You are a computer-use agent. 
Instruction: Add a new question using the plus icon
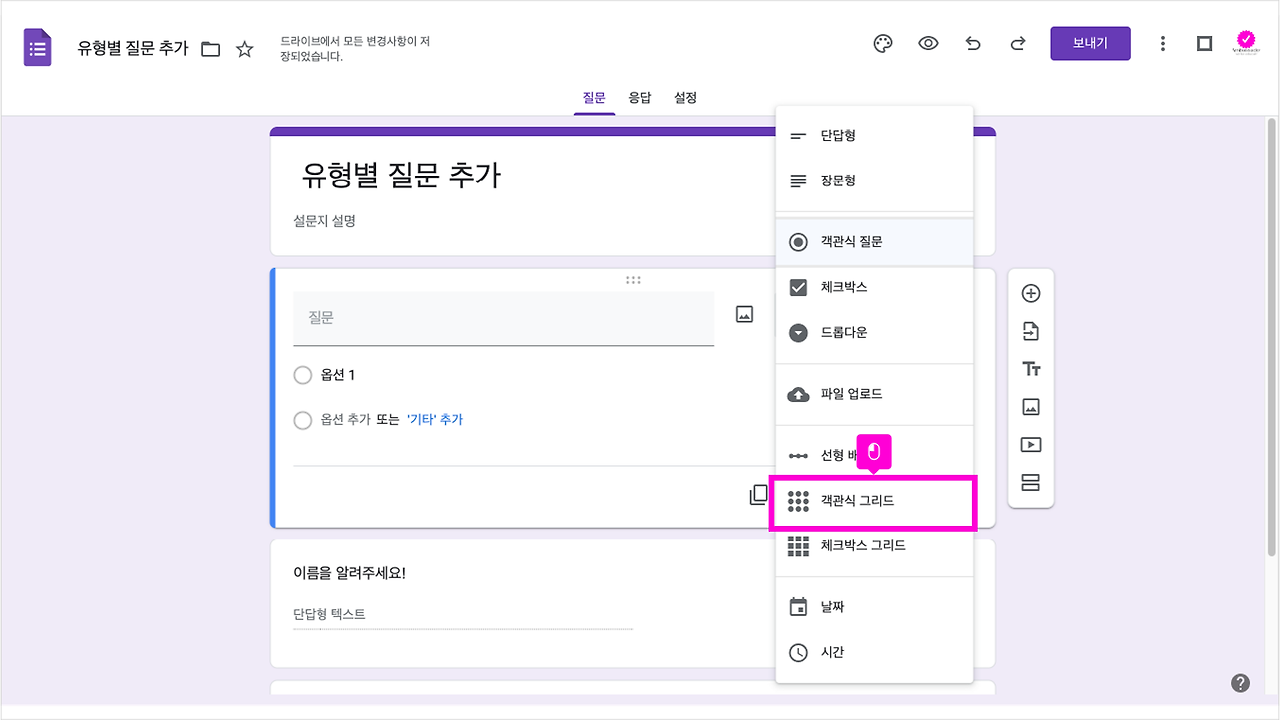(1030, 293)
